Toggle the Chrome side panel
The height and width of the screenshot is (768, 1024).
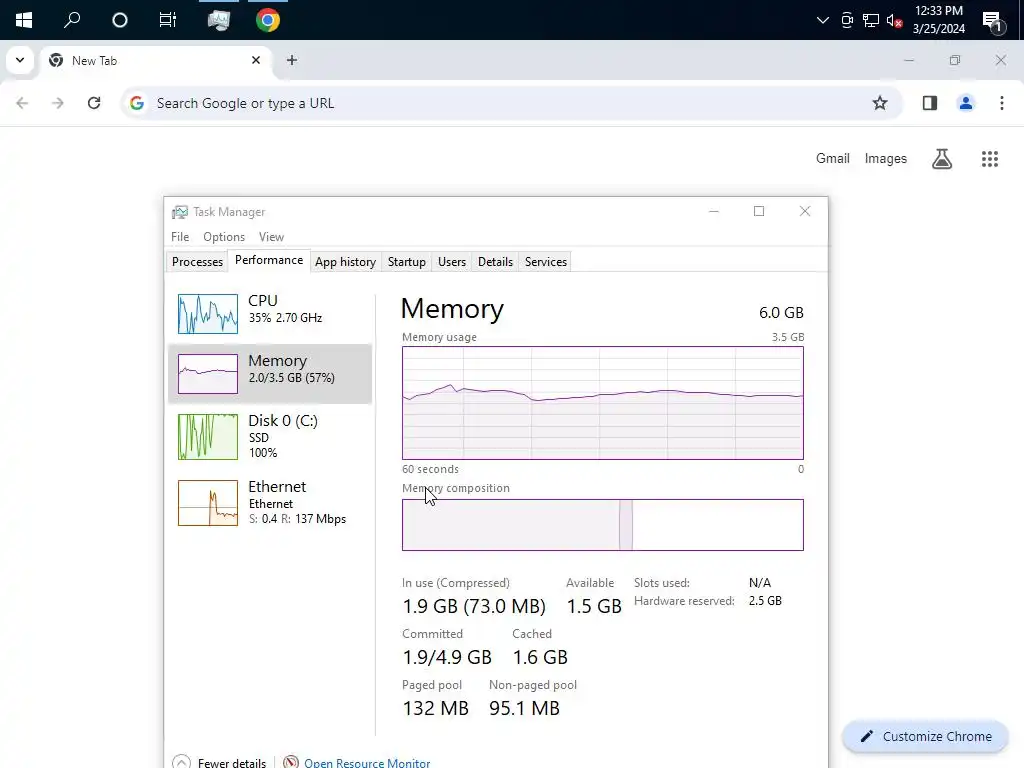[x=929, y=103]
